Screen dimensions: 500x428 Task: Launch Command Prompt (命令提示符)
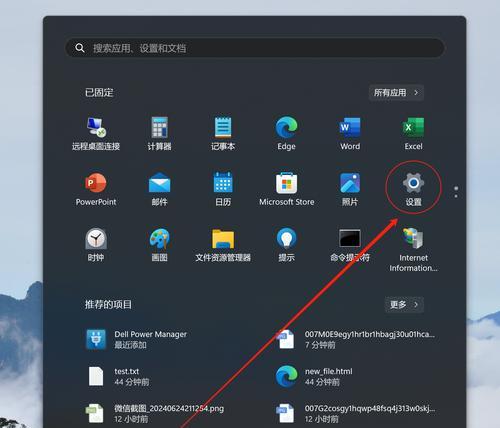350,245
